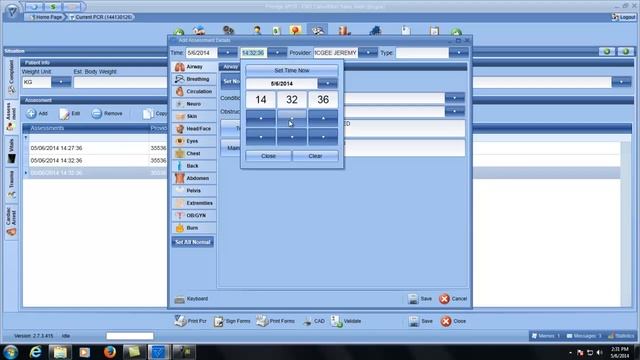640x360 pixels.
Task: Open Sign Forms
Action: pos(232,321)
